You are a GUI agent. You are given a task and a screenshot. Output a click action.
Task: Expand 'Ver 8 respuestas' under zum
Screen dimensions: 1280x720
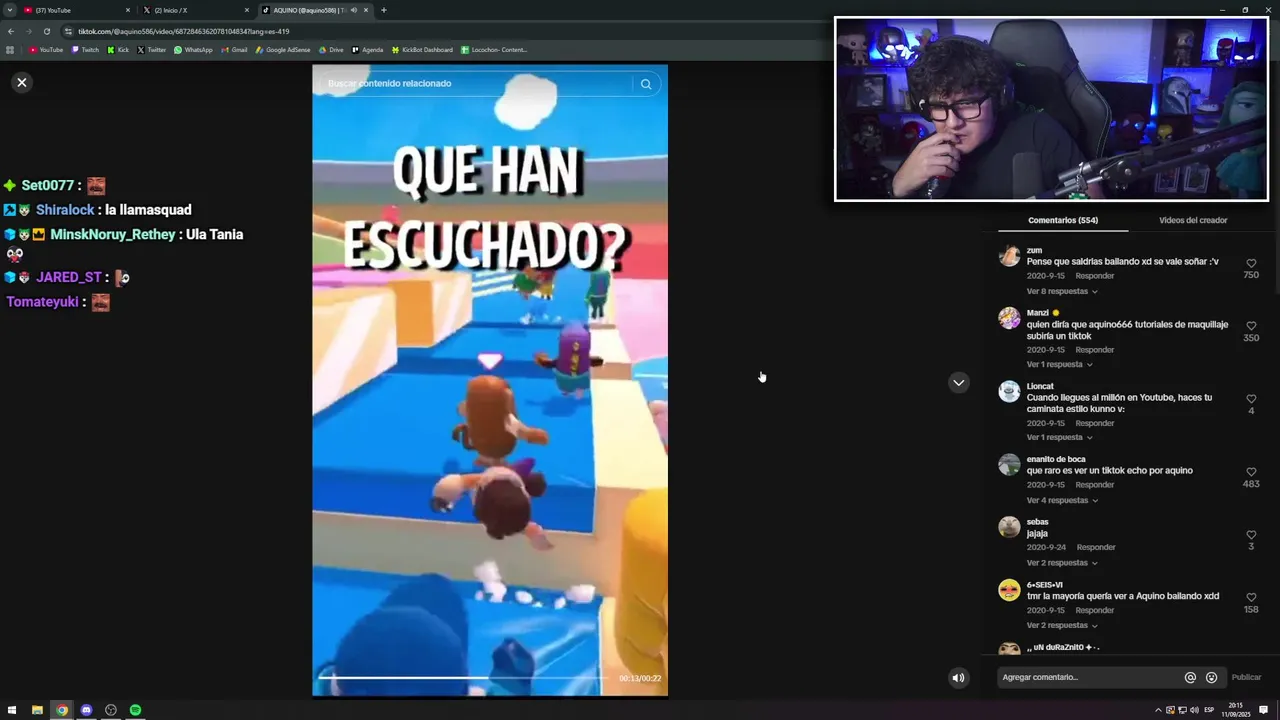point(1062,291)
